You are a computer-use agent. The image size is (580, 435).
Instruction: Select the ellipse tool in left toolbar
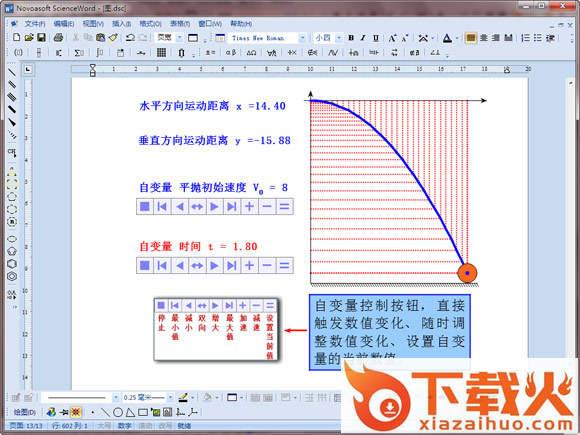12,239
